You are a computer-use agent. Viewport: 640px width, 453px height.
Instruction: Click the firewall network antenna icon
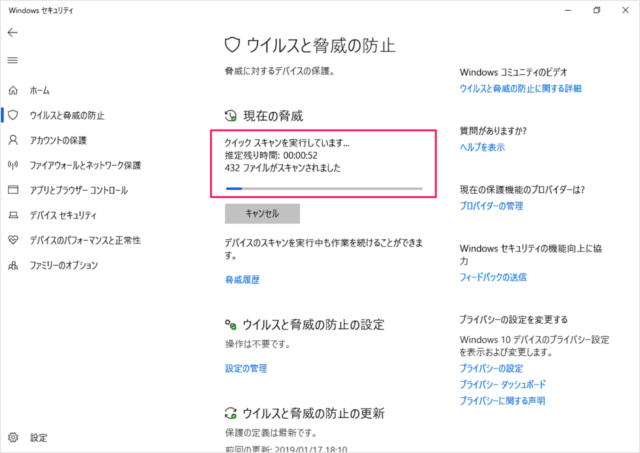coord(13,165)
